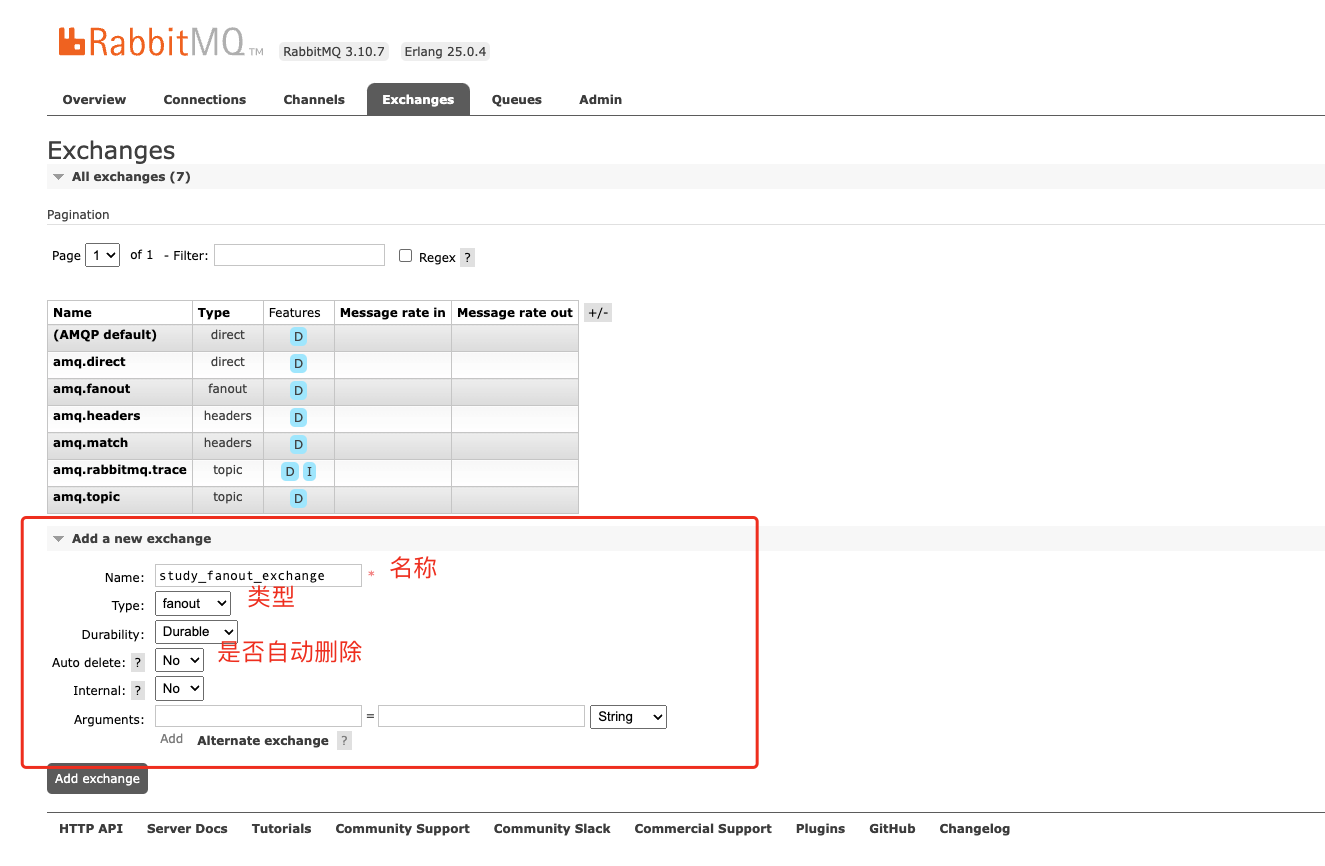
Task: Open the Channels tab
Action: 314,100
